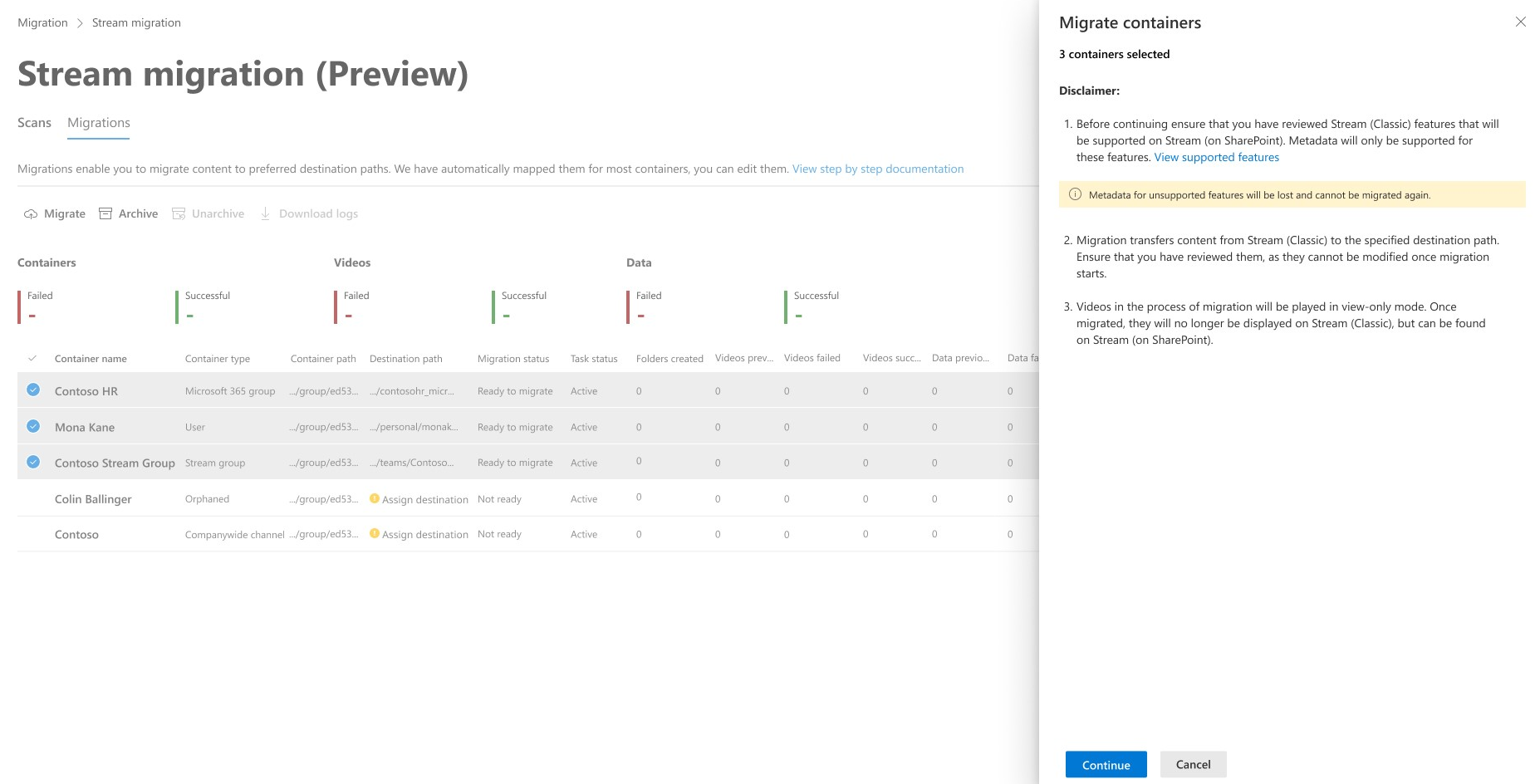Deselect the Mona Kane container checkbox
This screenshot has height=784, width=1535.
point(33,427)
